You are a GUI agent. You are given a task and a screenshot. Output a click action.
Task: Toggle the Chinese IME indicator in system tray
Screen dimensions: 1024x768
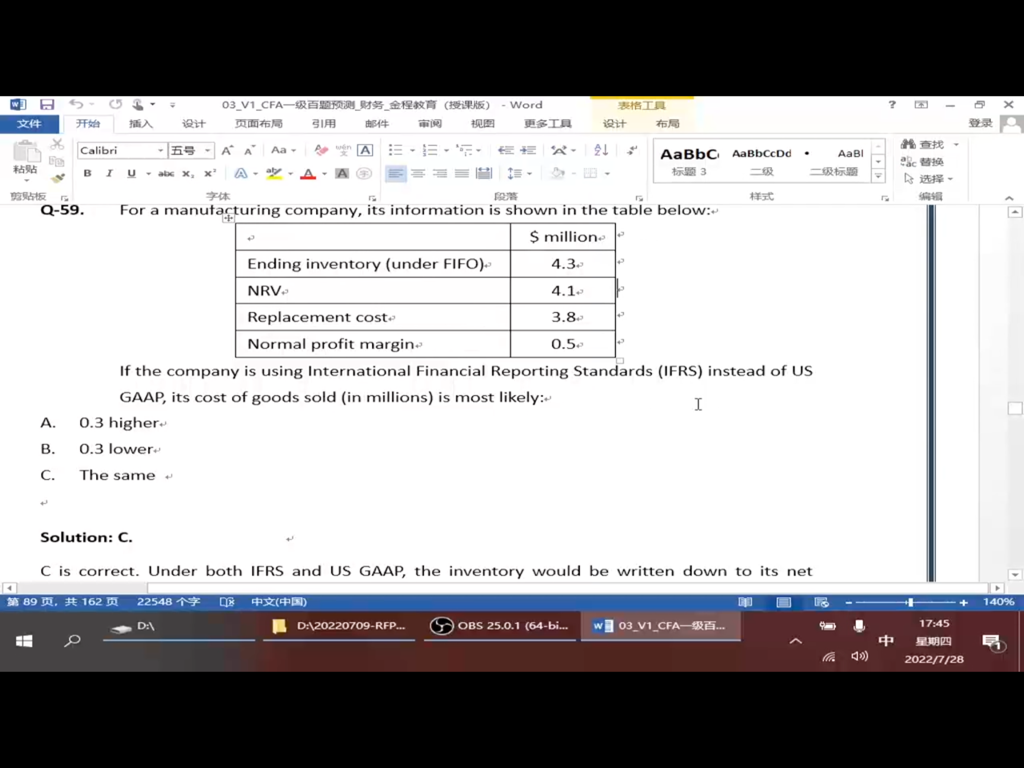click(x=886, y=641)
